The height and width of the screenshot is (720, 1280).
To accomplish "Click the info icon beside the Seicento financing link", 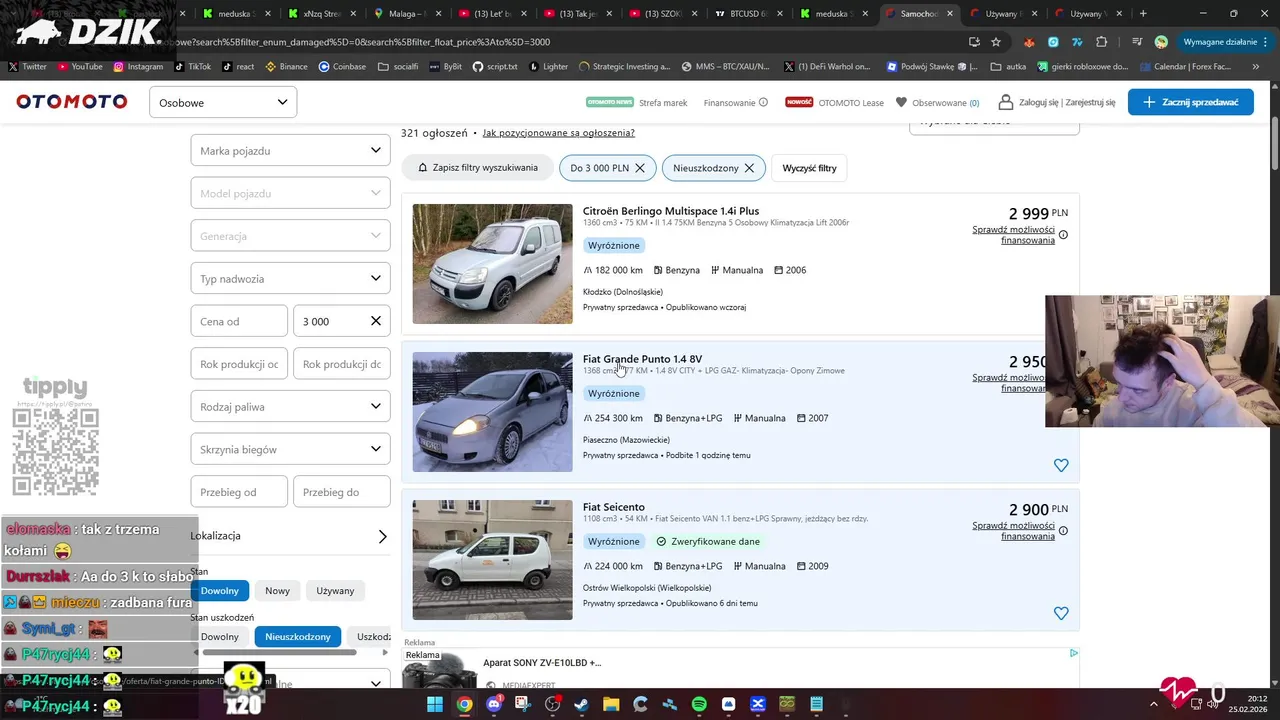I will click(x=1063, y=531).
